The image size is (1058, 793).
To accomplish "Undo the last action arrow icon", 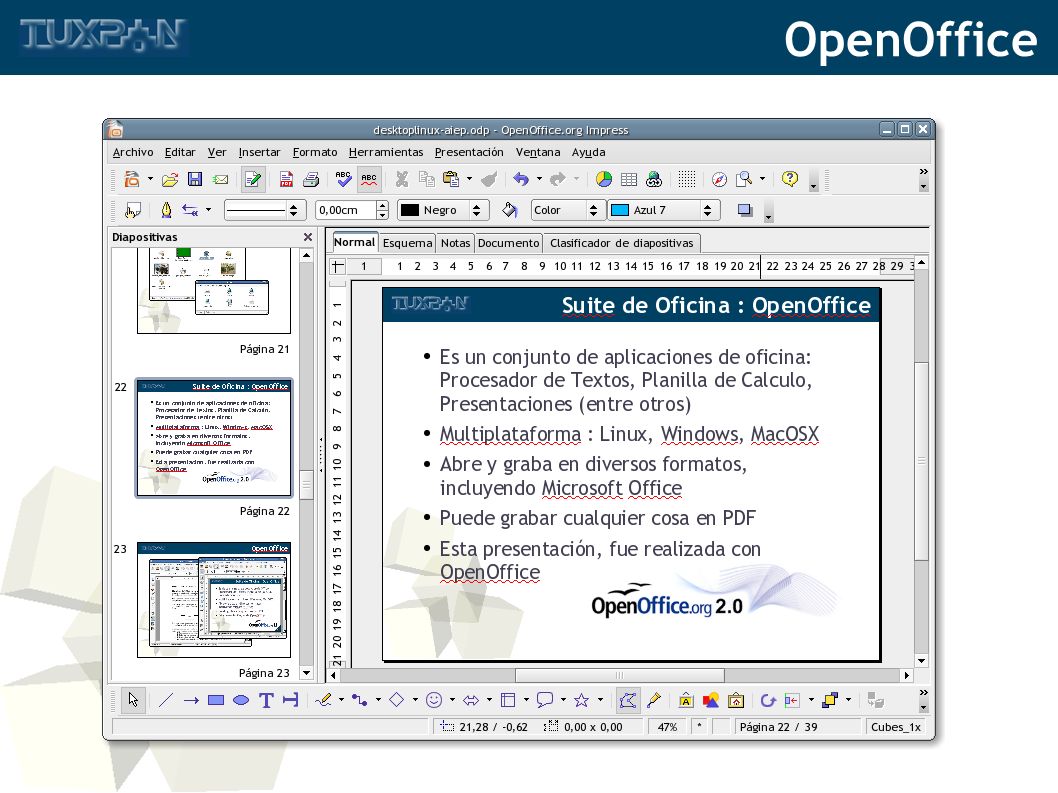I will coord(521,179).
